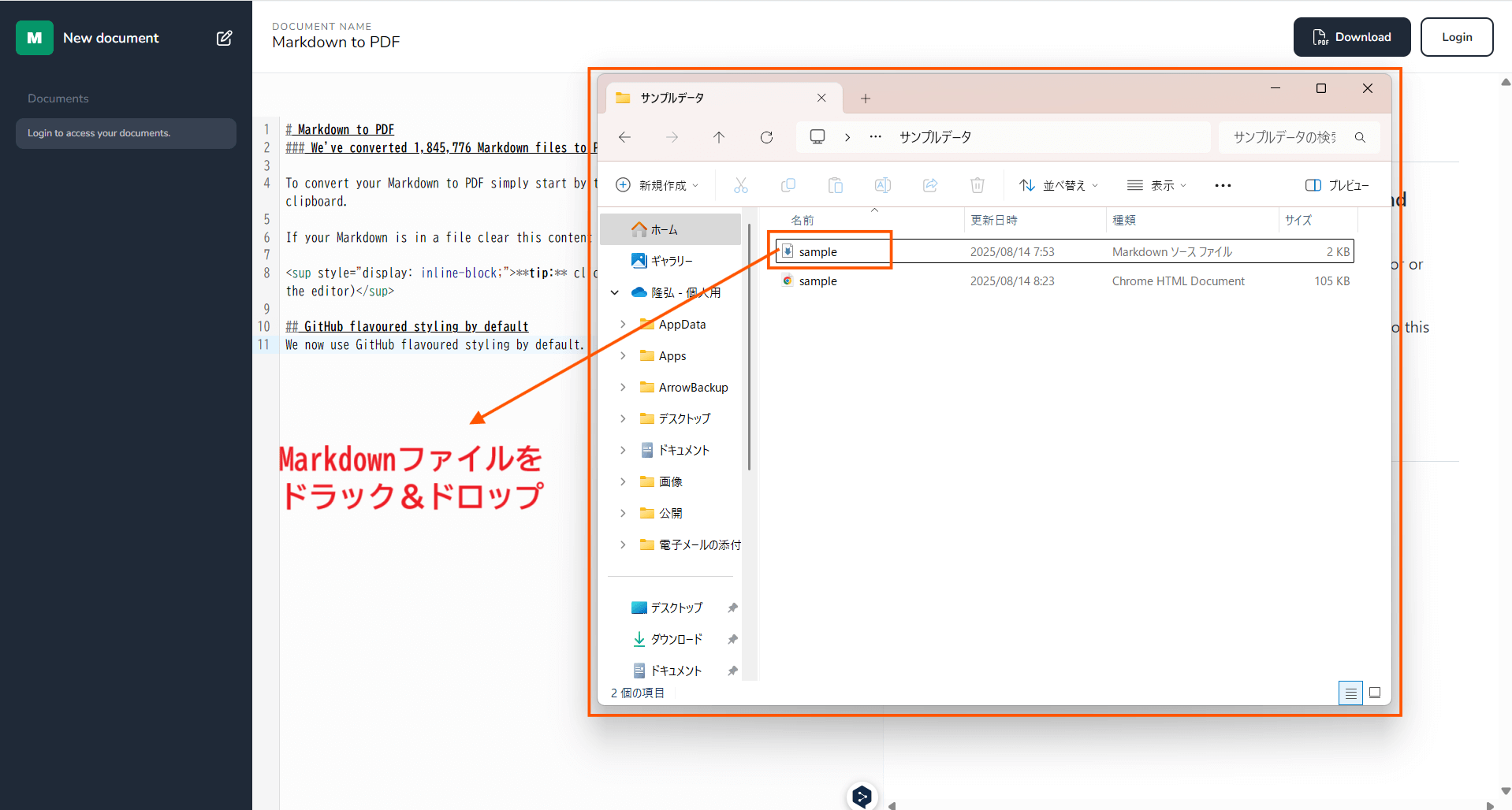Click the cut scissors icon
1512x810 pixels.
740,185
